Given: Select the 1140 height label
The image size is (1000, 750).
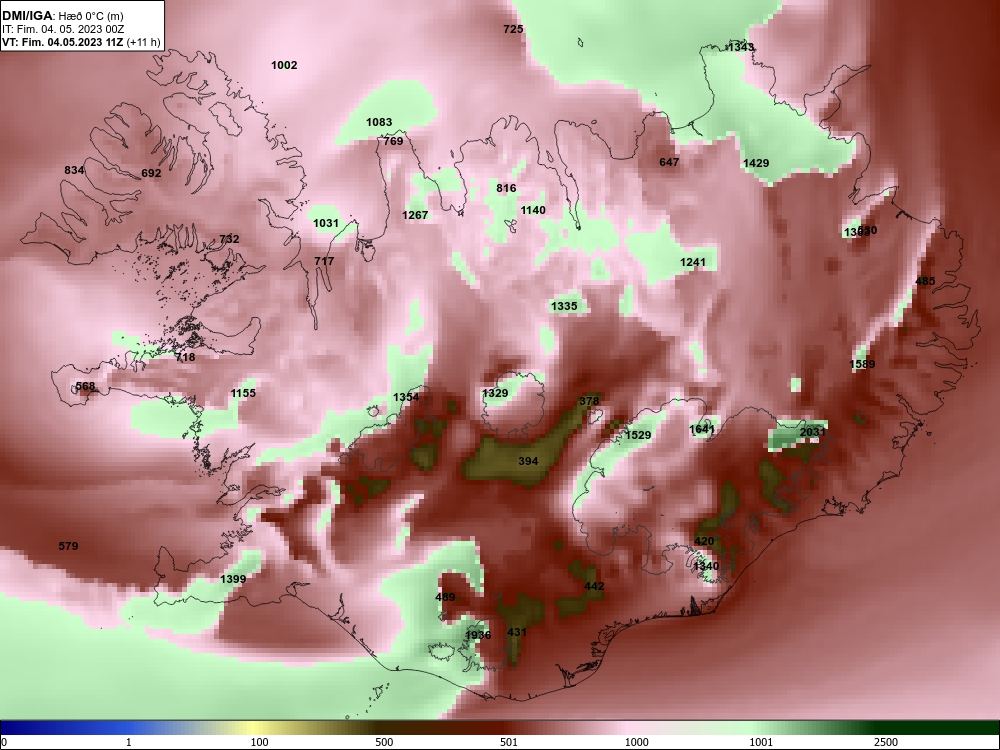Looking at the screenshot, I should [x=533, y=210].
